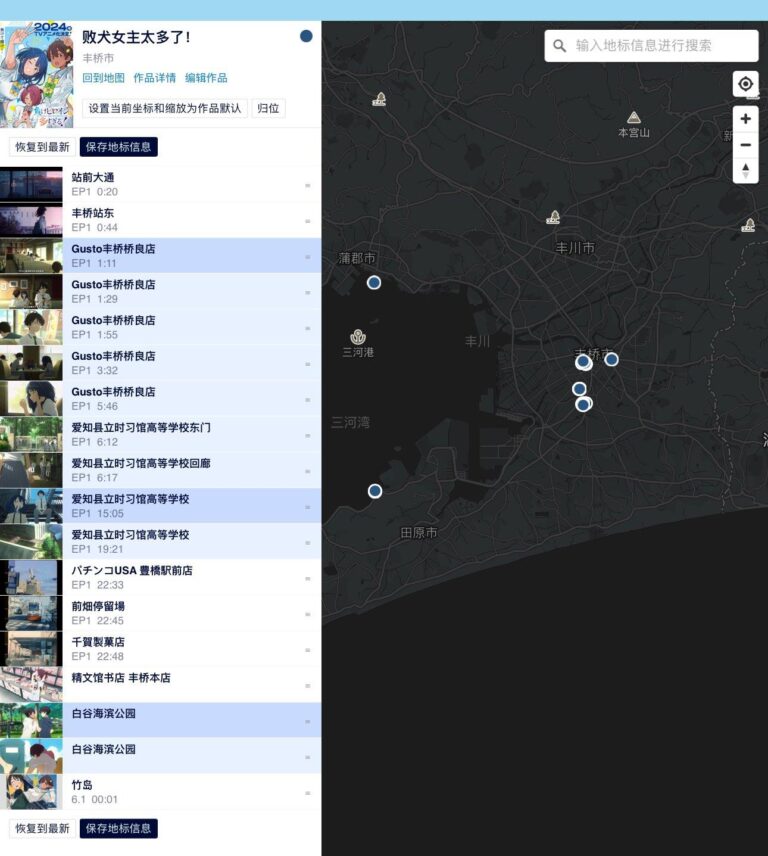Click the locate-me crosshair icon on map
The image size is (768, 856).
coord(745,84)
